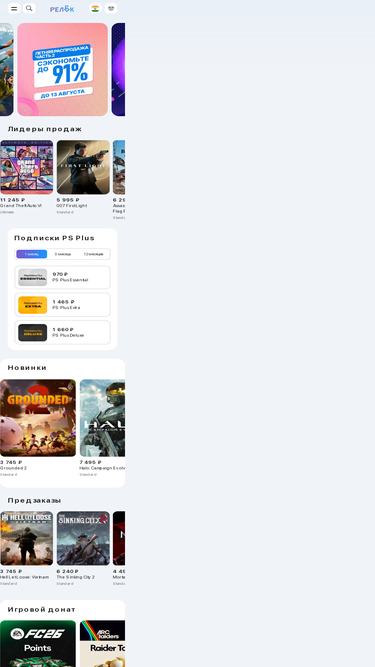
Task: Select the 3 months subscription tab
Action: [62, 254]
